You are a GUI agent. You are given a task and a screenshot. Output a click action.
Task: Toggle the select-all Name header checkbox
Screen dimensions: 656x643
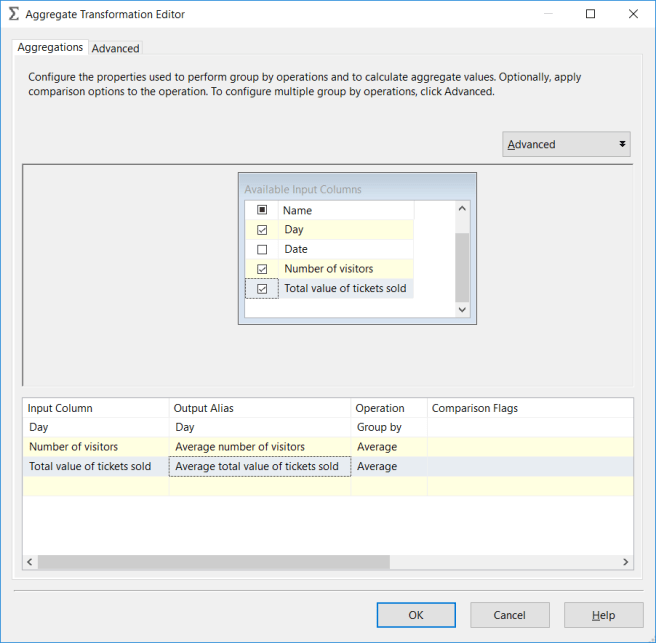[262, 210]
